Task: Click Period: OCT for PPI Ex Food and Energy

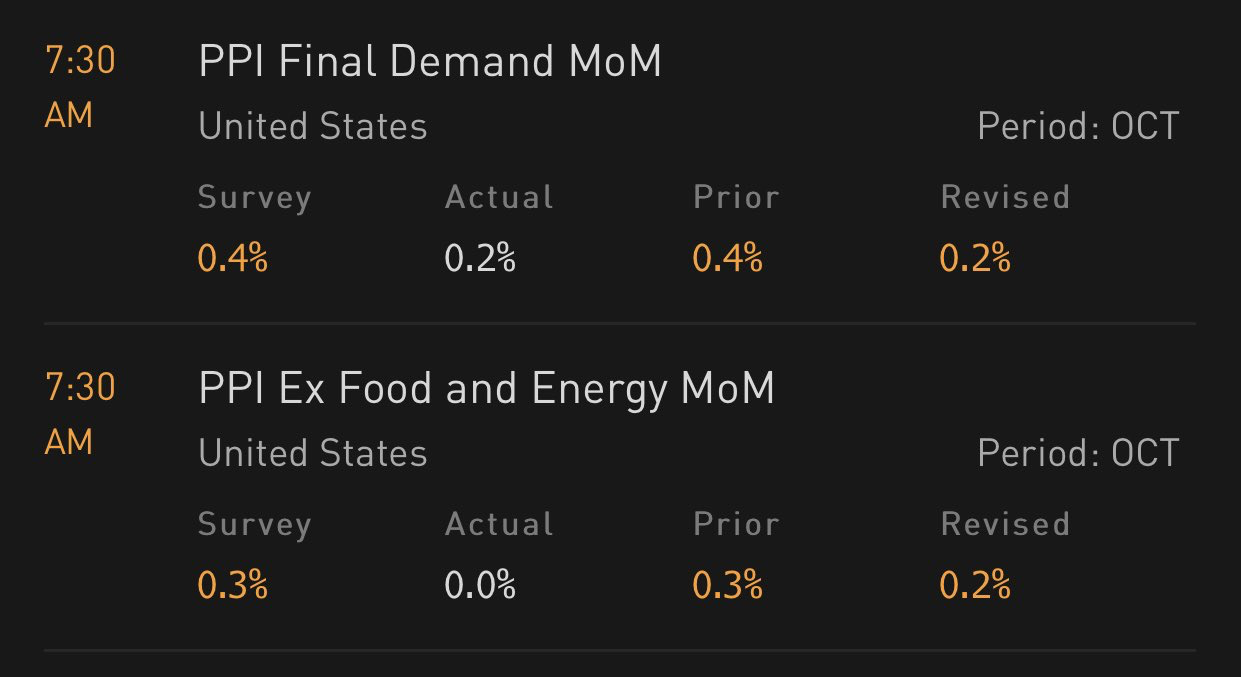Action: pos(1078,453)
